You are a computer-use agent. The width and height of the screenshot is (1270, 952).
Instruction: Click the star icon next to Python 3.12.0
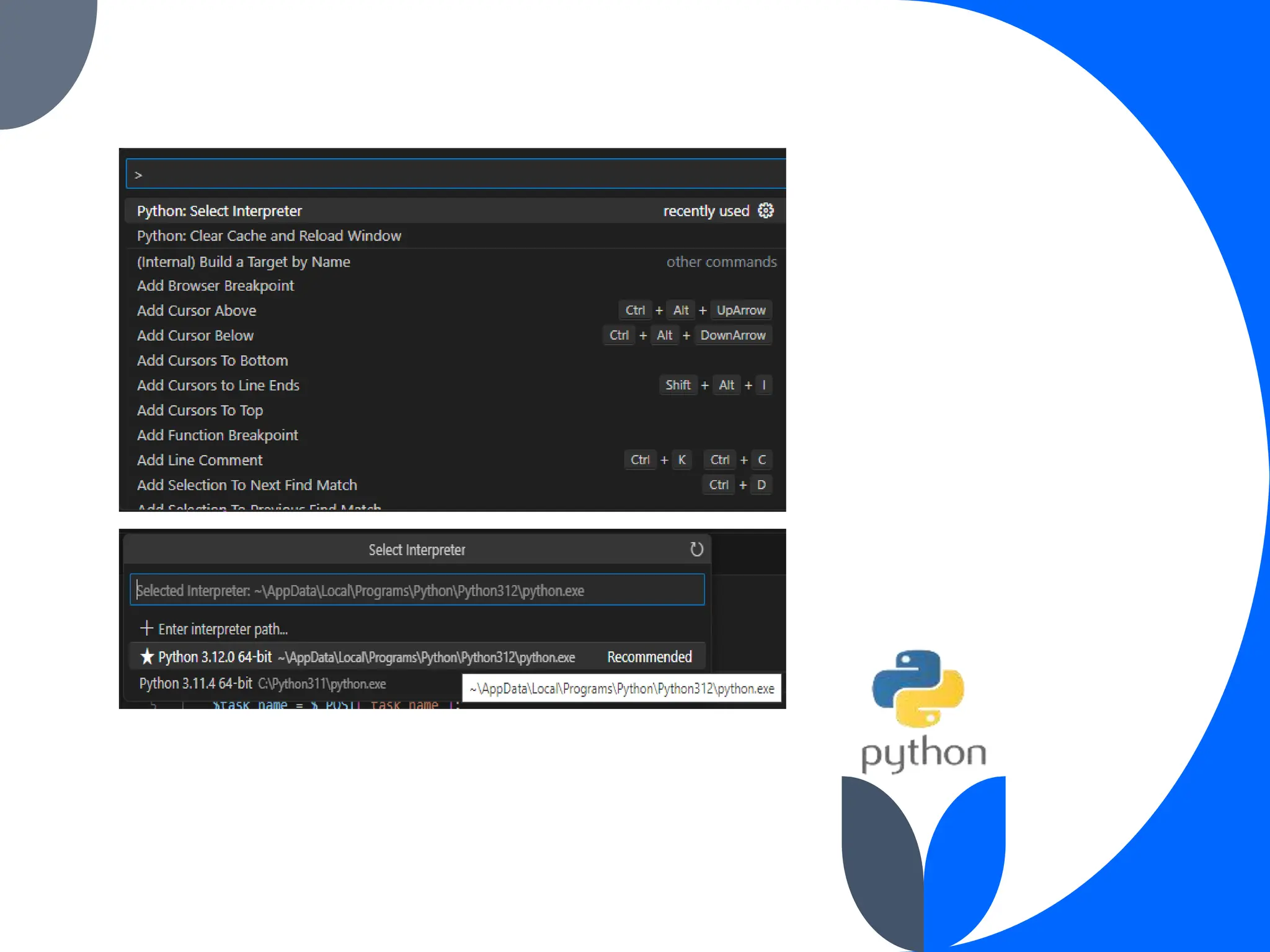tap(147, 656)
